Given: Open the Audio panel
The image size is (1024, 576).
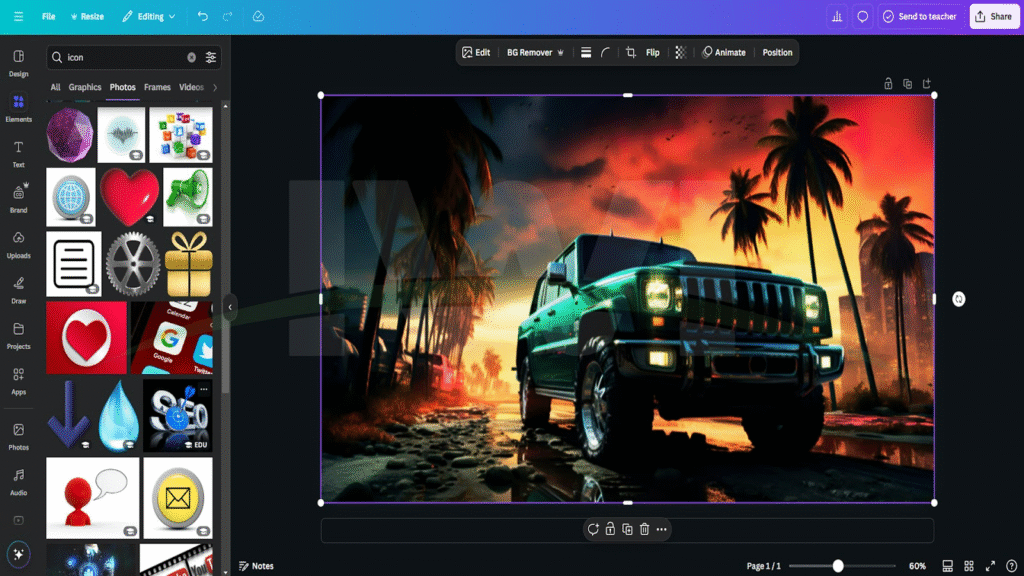Looking at the screenshot, I should click(x=18, y=482).
